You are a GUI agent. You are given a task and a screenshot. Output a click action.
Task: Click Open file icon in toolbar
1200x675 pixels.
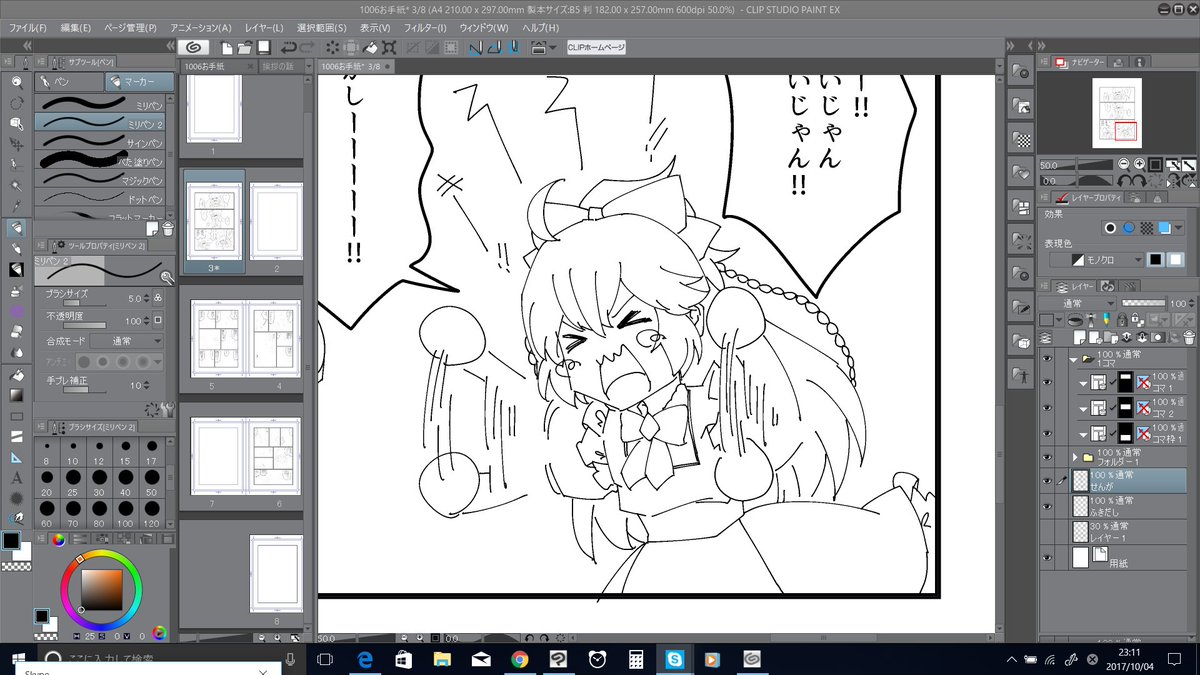click(x=245, y=47)
